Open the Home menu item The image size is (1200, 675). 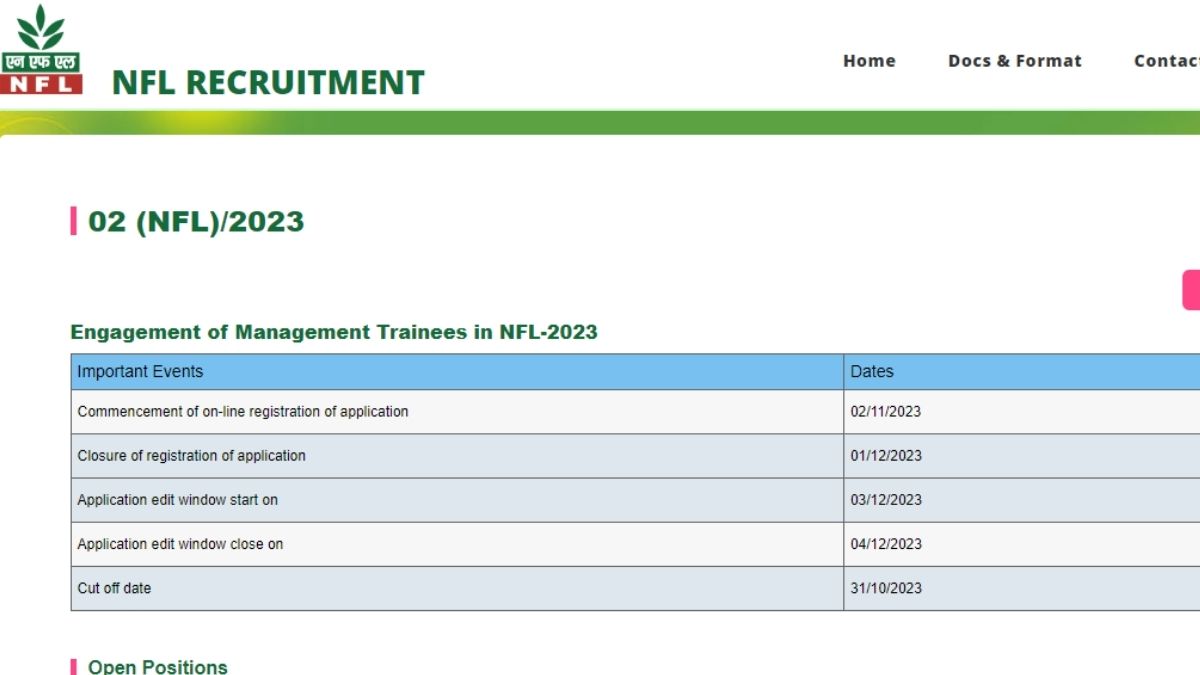click(869, 61)
